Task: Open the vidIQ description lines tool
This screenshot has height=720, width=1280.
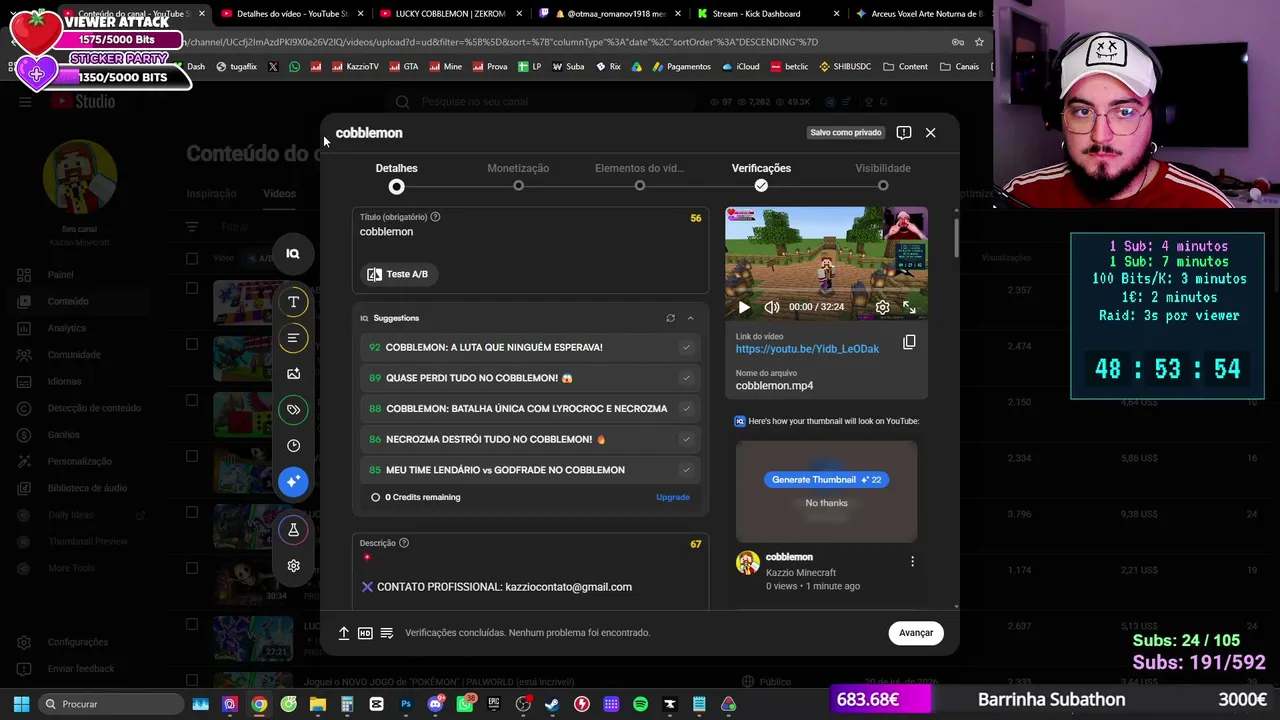Action: point(293,338)
